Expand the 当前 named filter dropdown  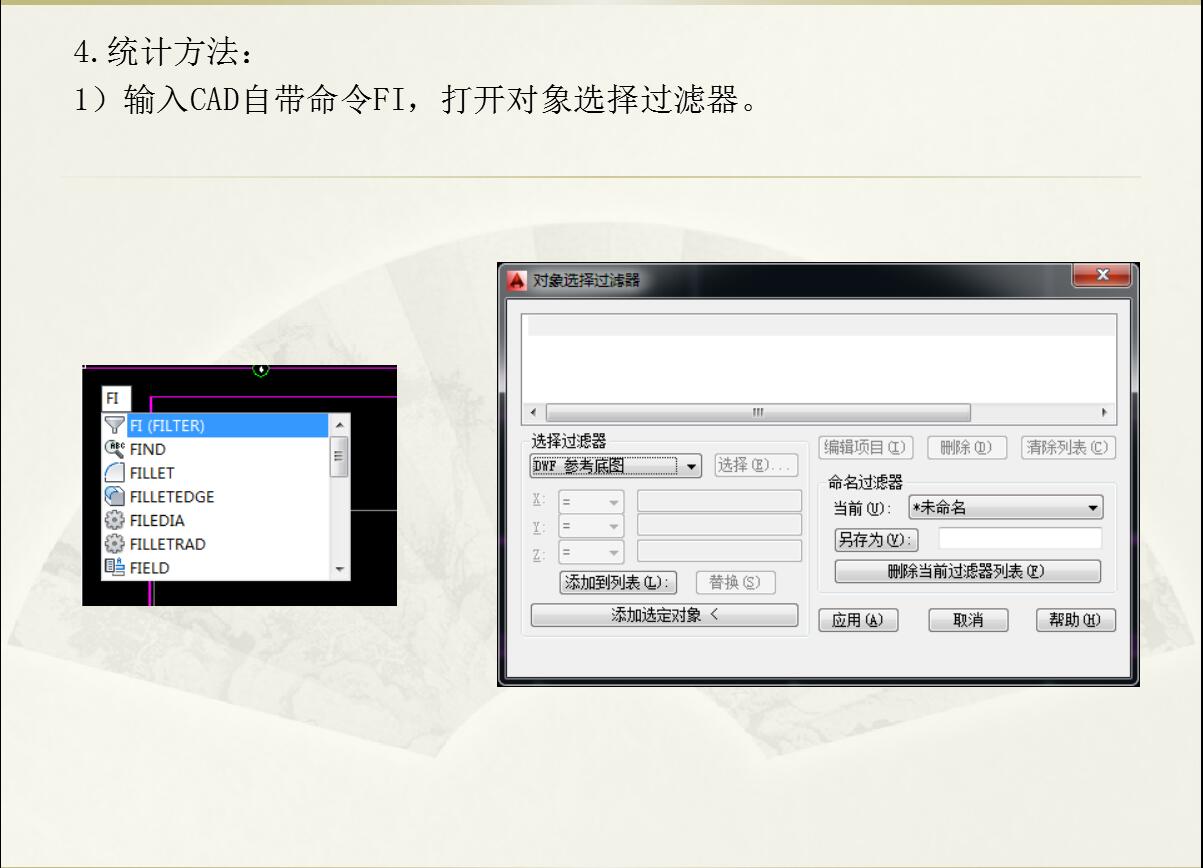1092,508
